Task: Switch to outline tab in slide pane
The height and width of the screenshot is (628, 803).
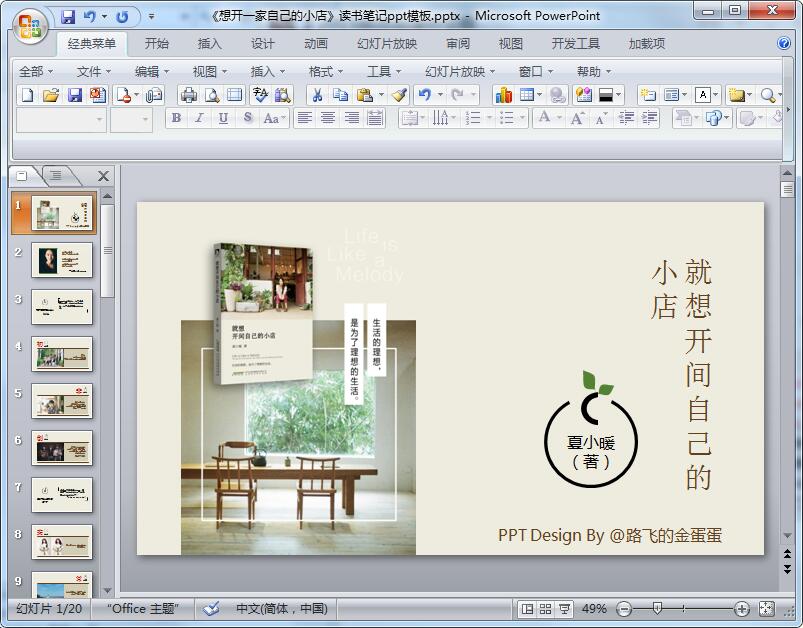Action: (x=55, y=176)
